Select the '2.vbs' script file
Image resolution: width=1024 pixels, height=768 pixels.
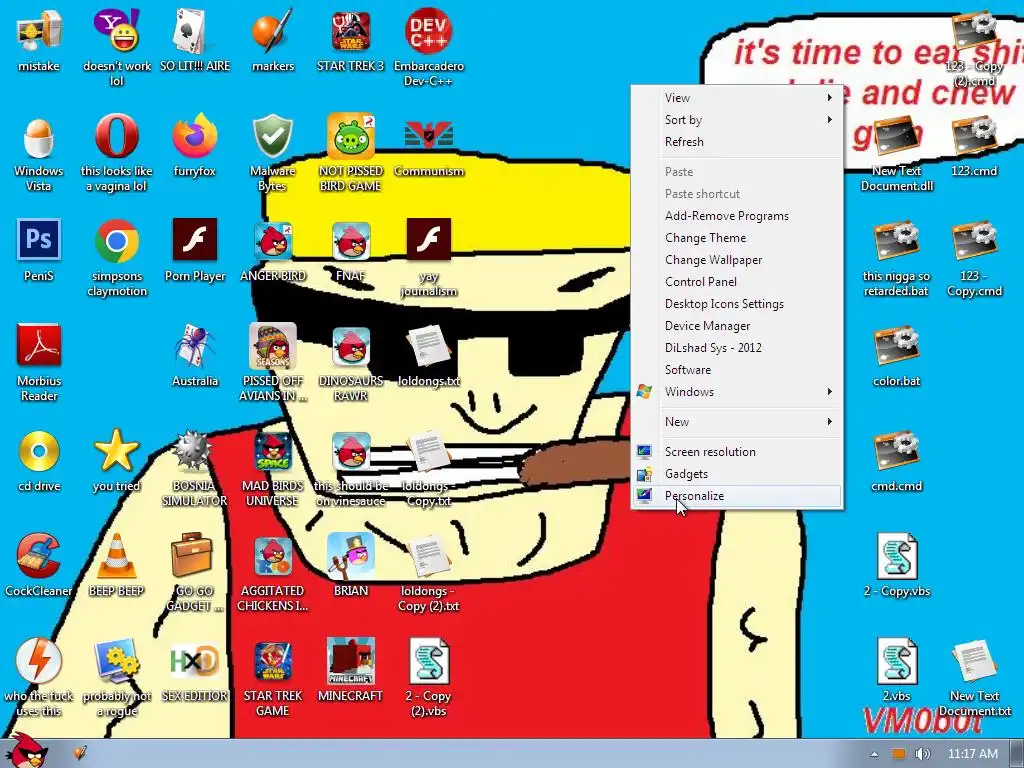[x=897, y=661]
